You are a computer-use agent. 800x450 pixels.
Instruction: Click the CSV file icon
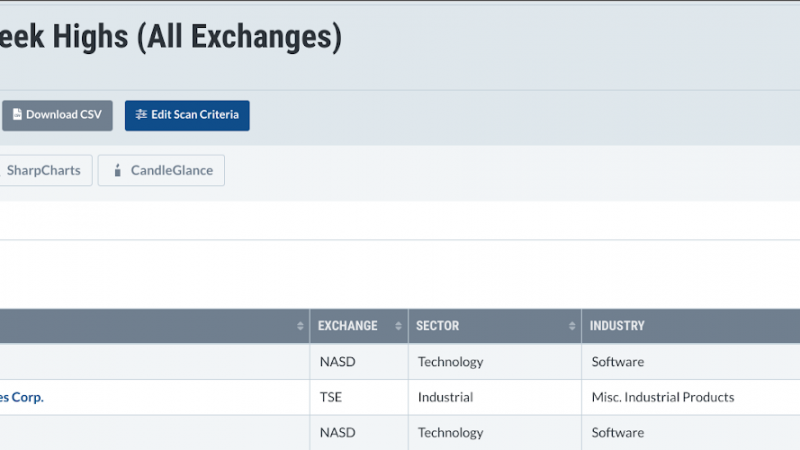17,114
